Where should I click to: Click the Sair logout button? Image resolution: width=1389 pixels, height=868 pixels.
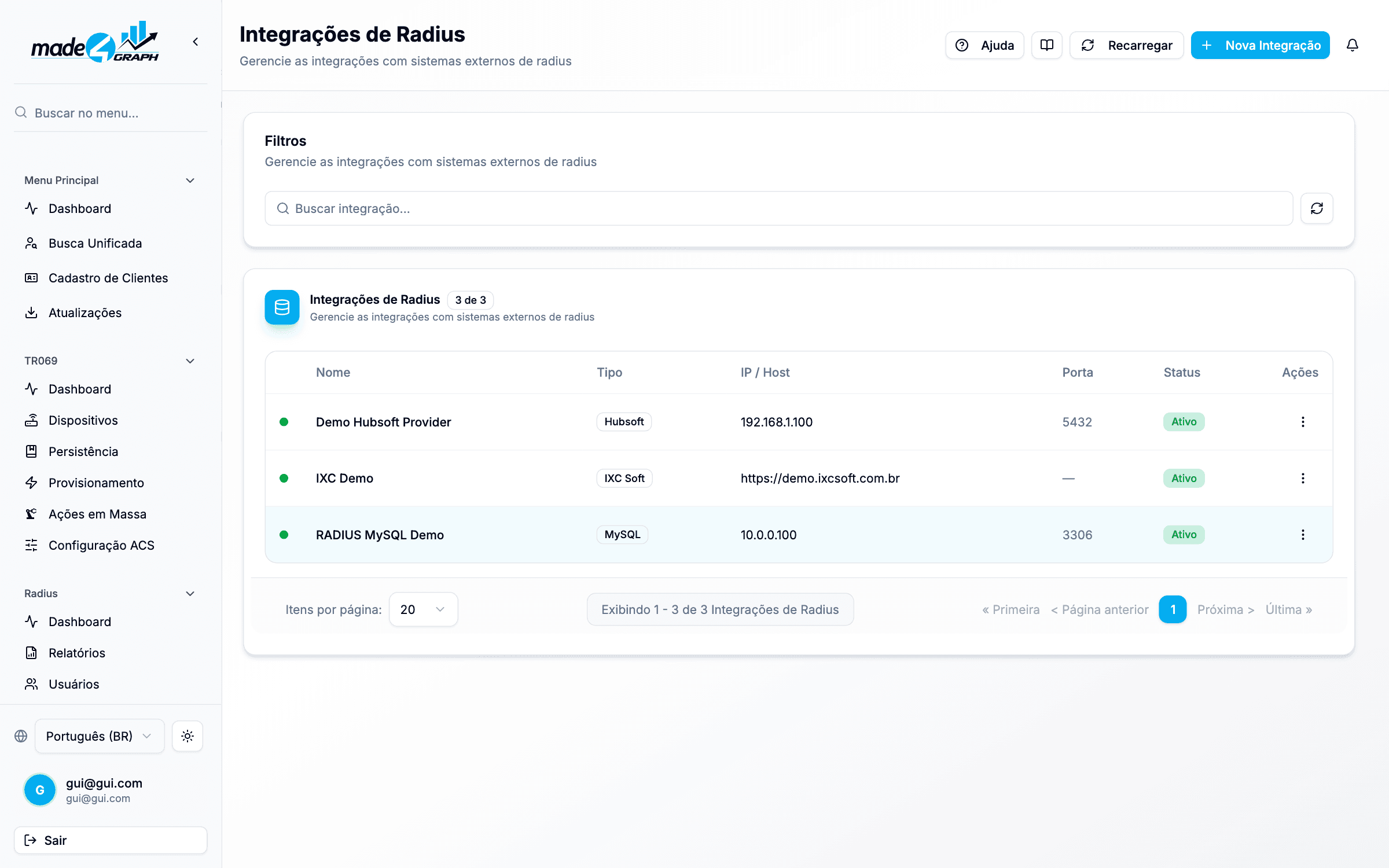click(111, 840)
